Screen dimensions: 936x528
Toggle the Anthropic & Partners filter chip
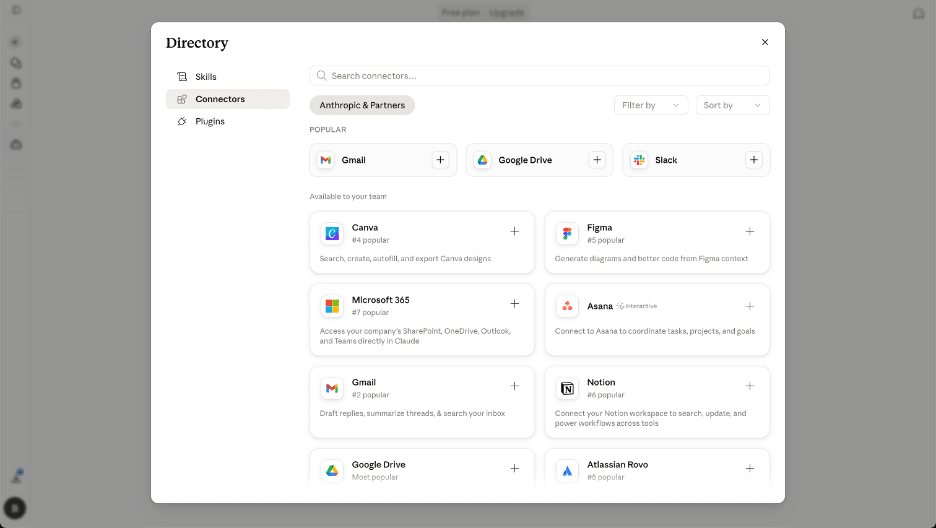coord(362,105)
